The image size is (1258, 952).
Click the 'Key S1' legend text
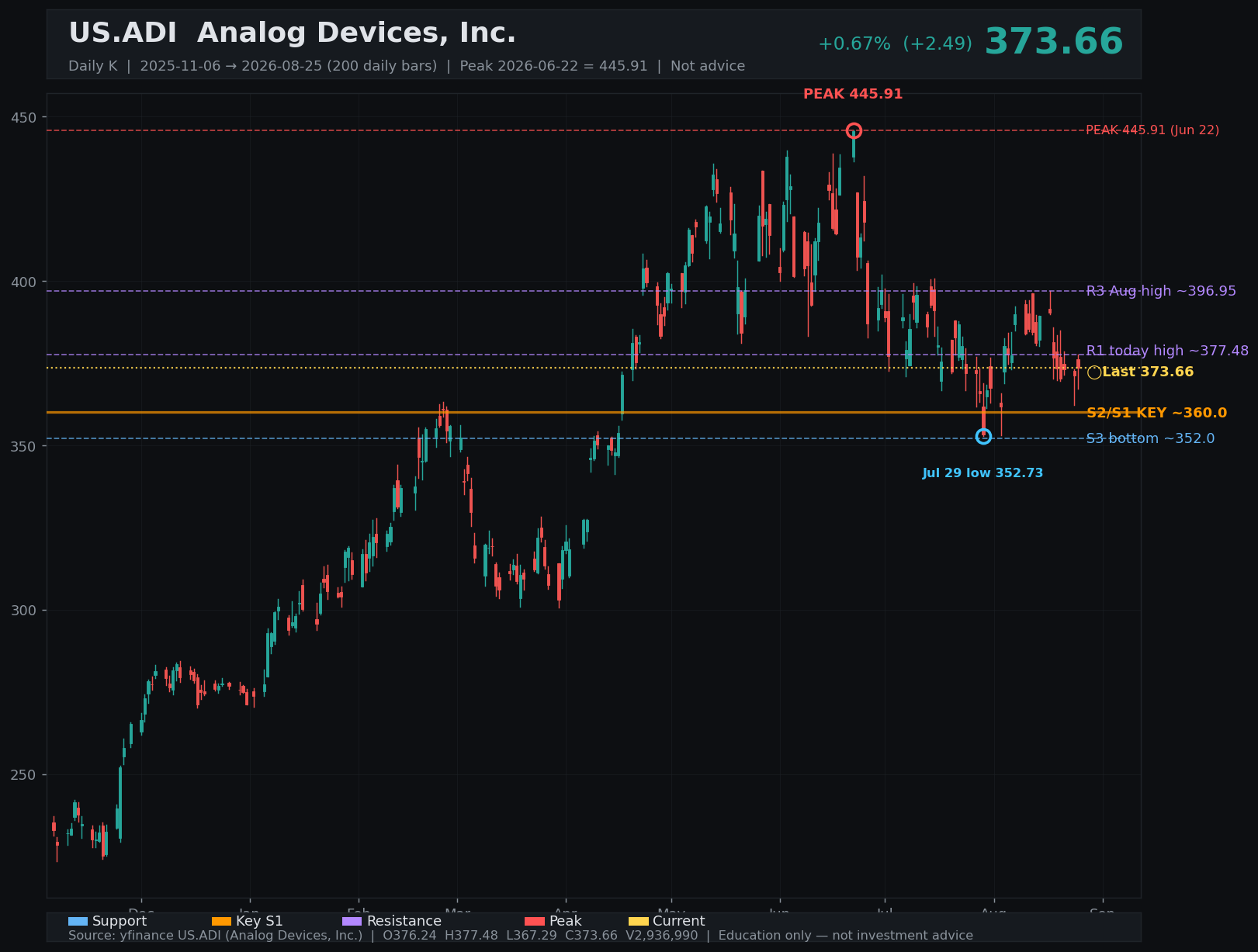(x=259, y=922)
